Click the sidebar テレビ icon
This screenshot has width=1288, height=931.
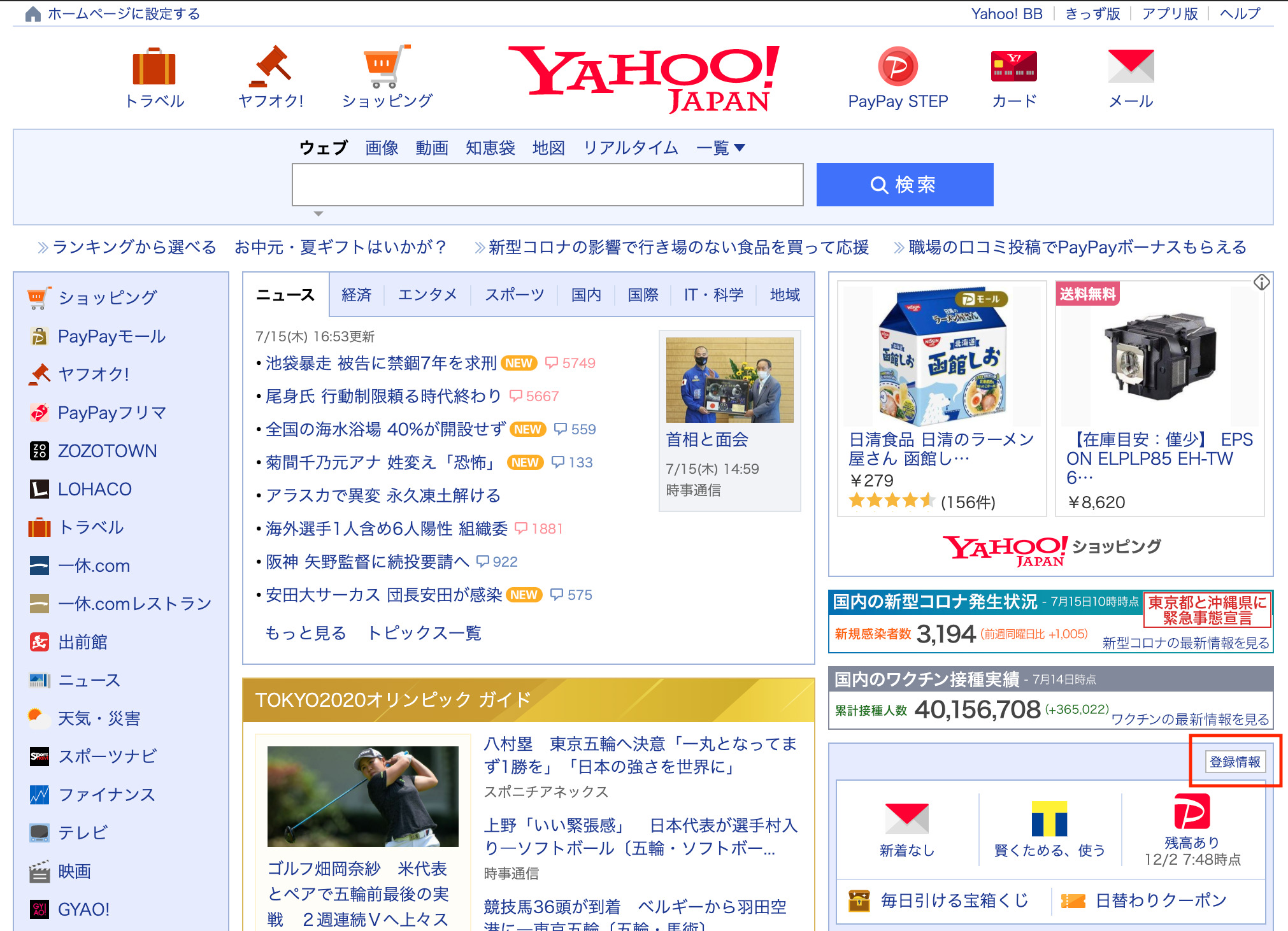coord(39,833)
